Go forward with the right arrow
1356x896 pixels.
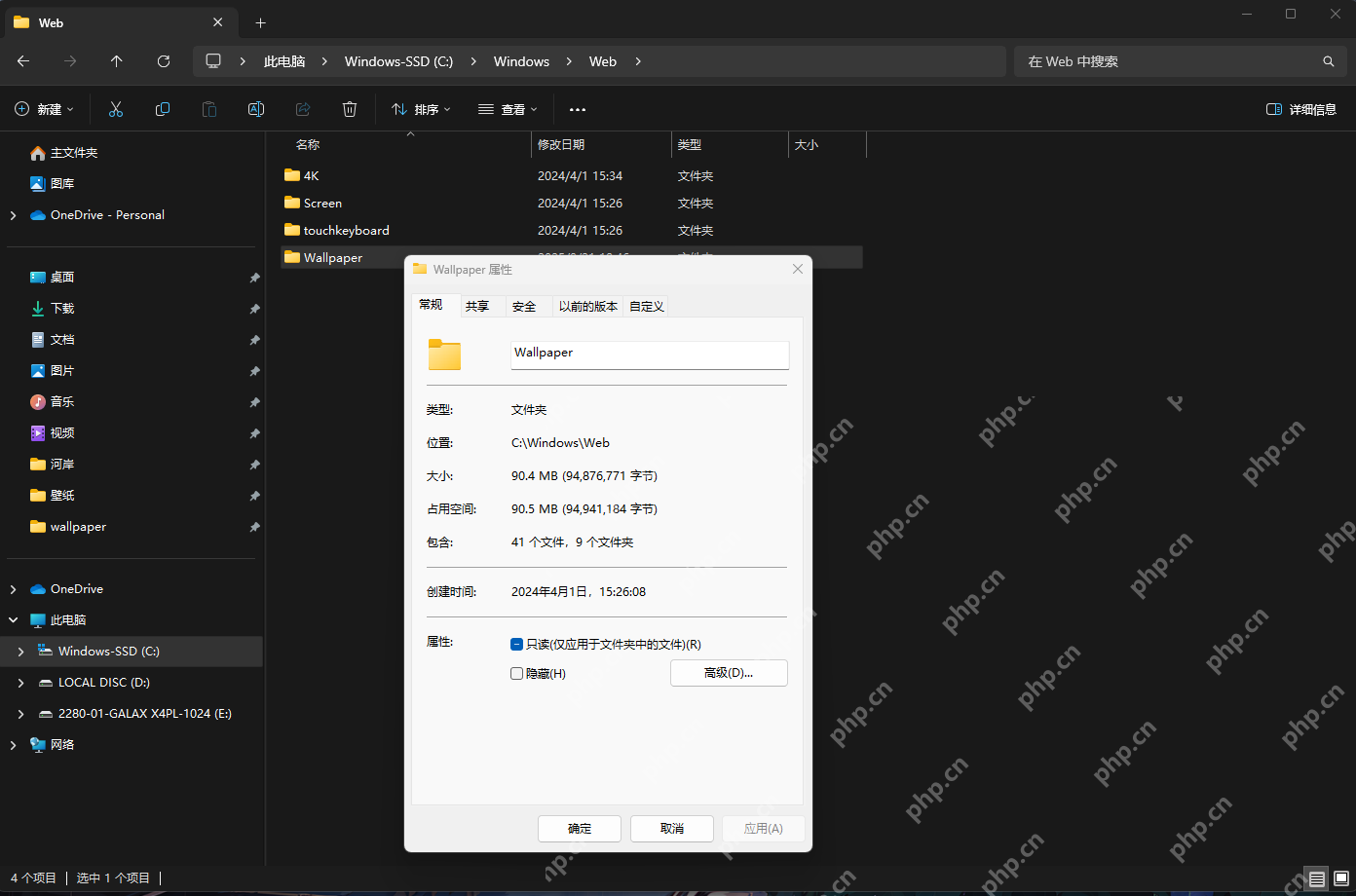tap(70, 61)
